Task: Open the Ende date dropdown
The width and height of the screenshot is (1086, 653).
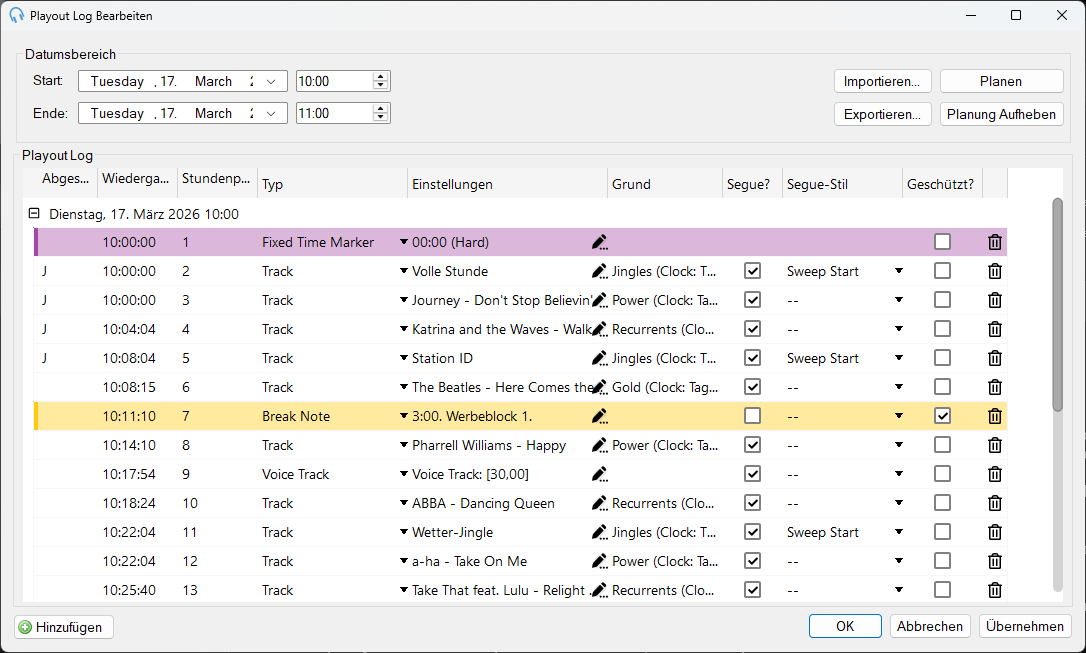Action: pos(271,114)
